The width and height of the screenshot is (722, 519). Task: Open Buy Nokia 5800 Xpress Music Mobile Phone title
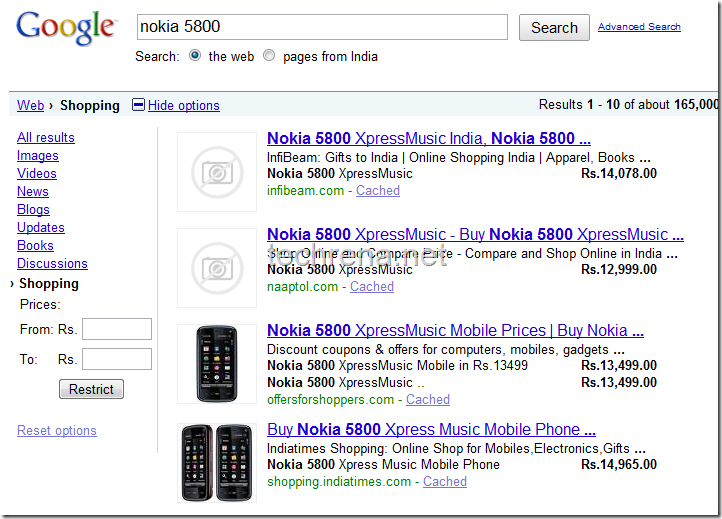(431, 430)
